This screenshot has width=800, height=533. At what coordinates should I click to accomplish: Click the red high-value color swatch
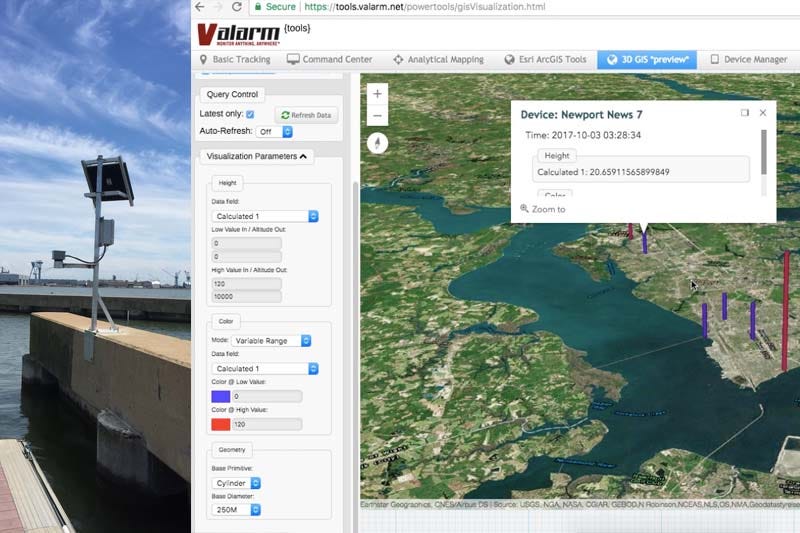(220, 424)
